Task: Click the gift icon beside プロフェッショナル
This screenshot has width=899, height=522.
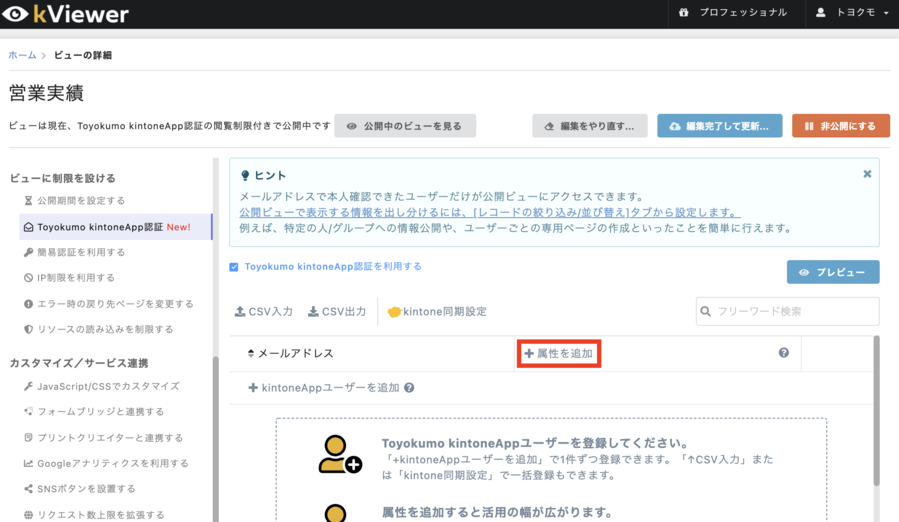Action: (683, 13)
